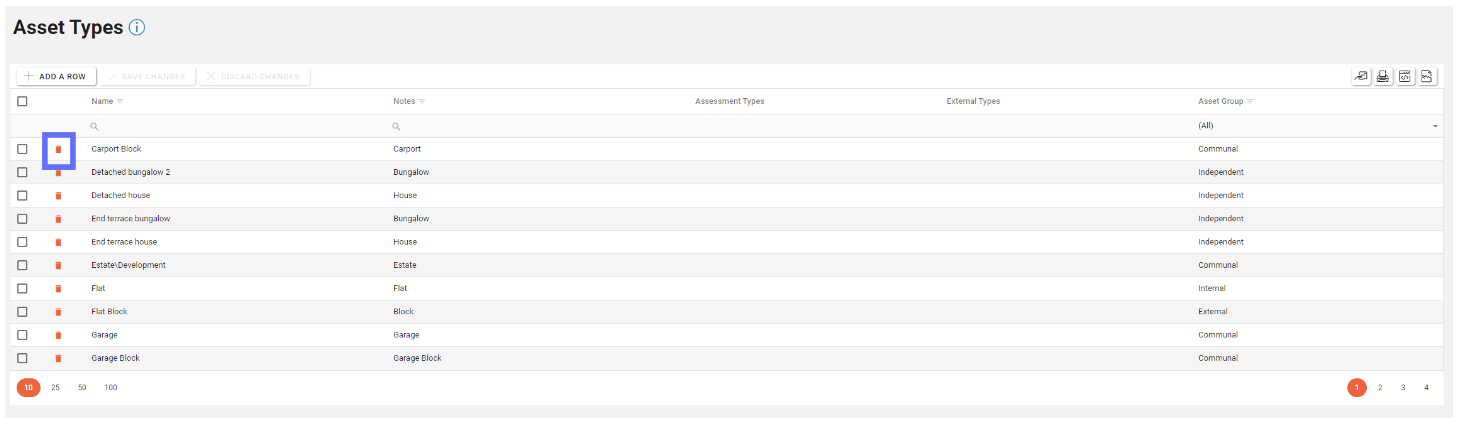1461x426 pixels.
Task: Click trash icon for Detached house
Action: [58, 196]
